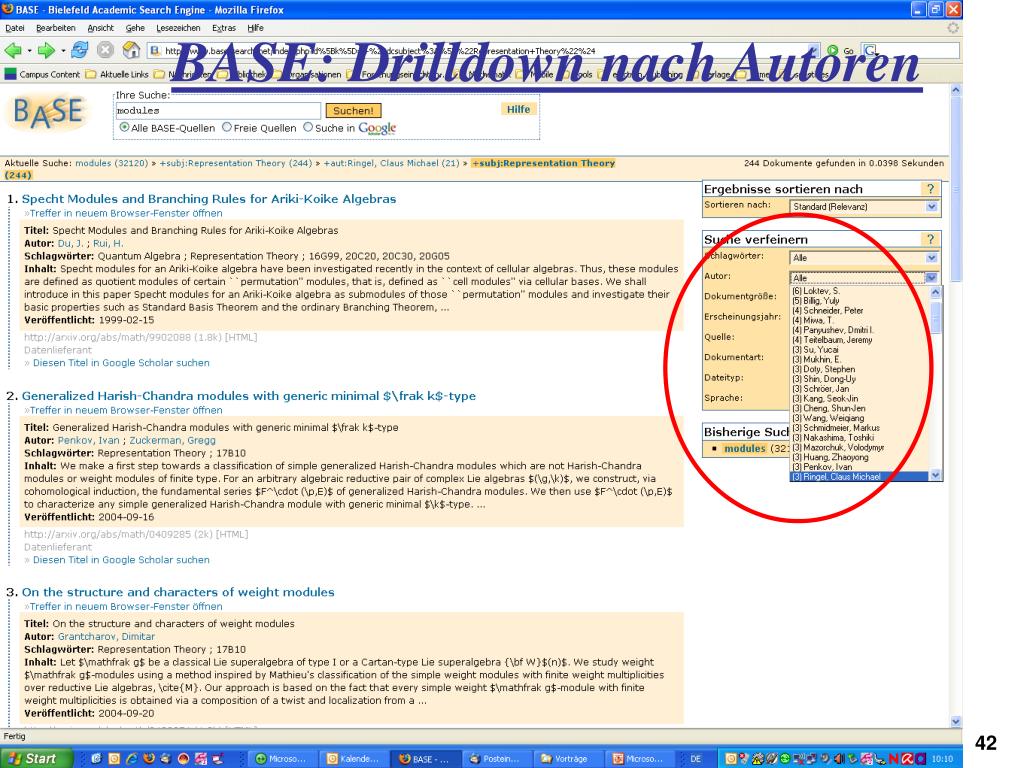
Task: Click modules link under Bisherige Suche
Action: click(x=744, y=448)
